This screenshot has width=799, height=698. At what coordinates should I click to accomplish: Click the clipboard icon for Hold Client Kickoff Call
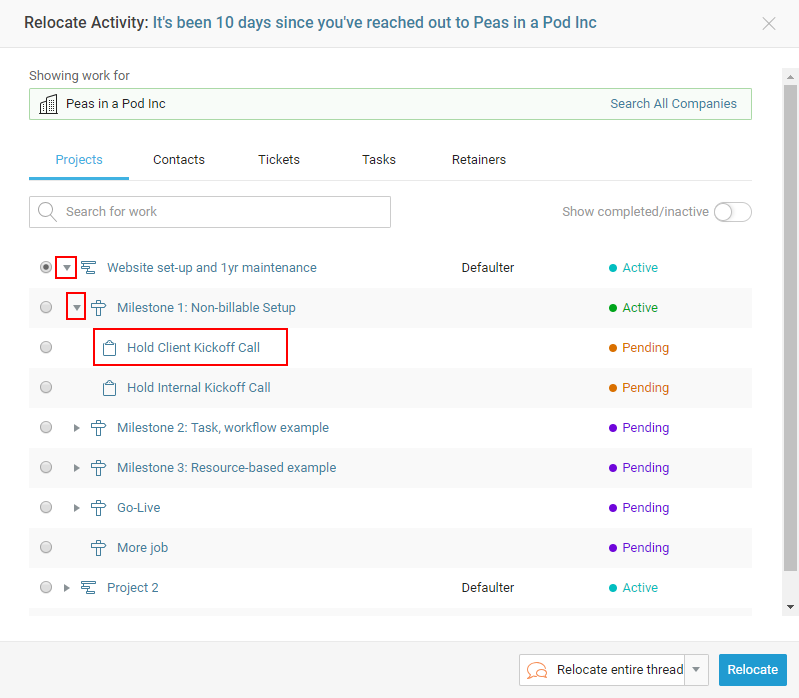tap(109, 348)
